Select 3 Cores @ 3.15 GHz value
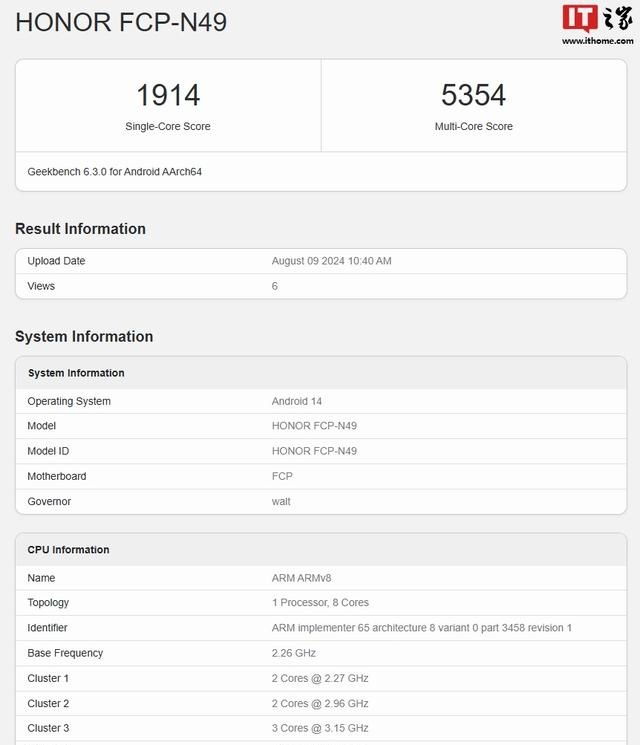Image resolution: width=640 pixels, height=745 pixels. point(320,728)
